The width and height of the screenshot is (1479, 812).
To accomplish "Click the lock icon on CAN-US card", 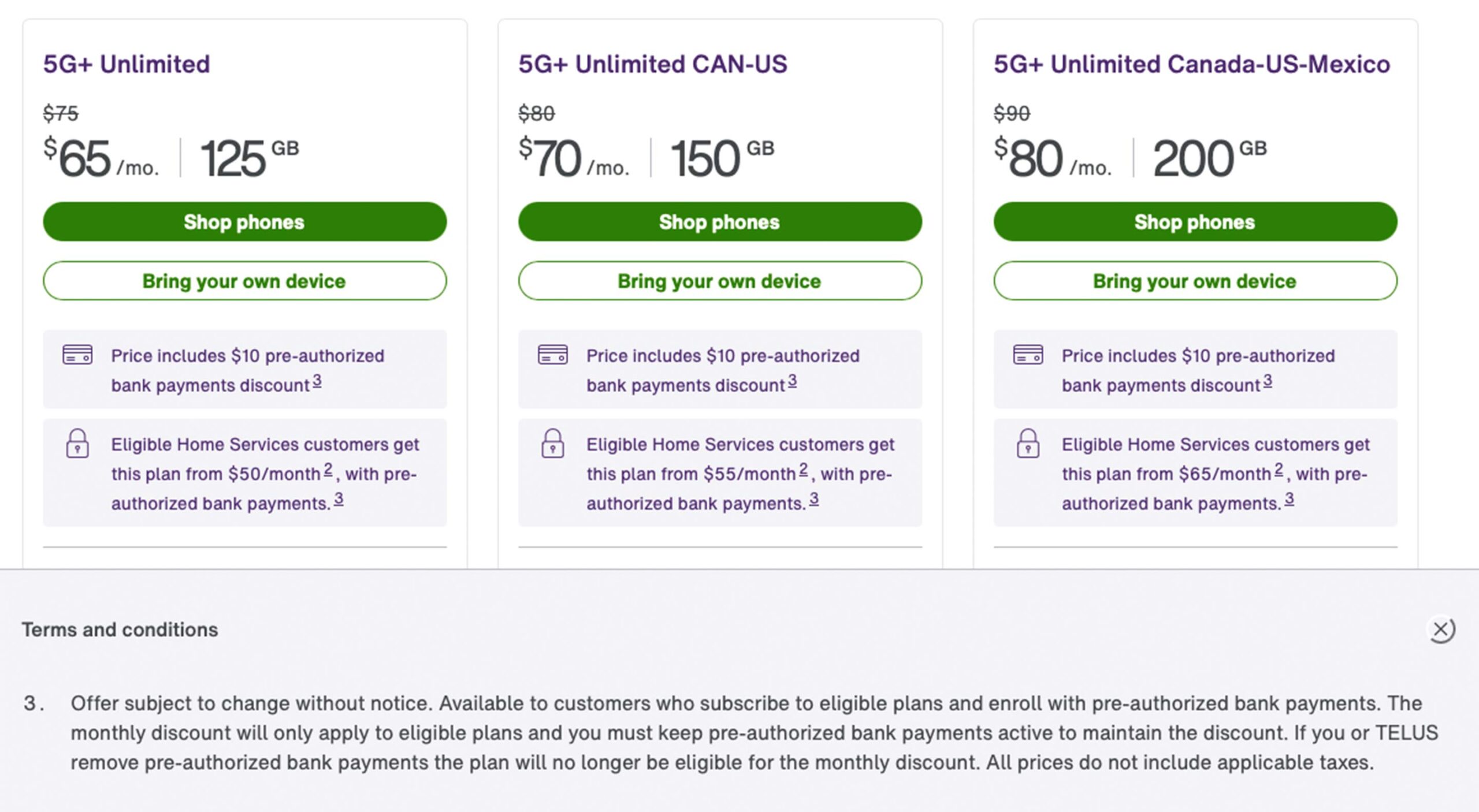I will pos(552,445).
